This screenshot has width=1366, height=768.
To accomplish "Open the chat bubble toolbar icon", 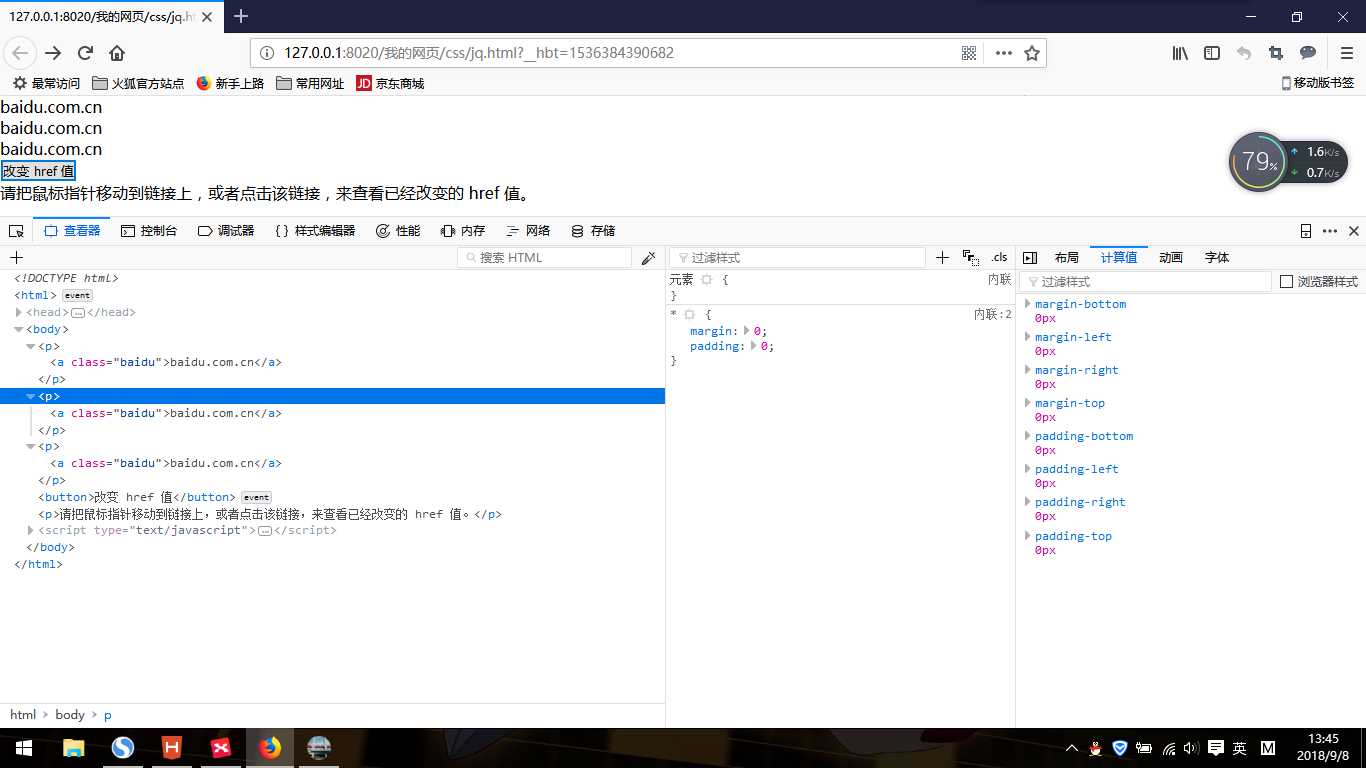I will pos(1308,53).
